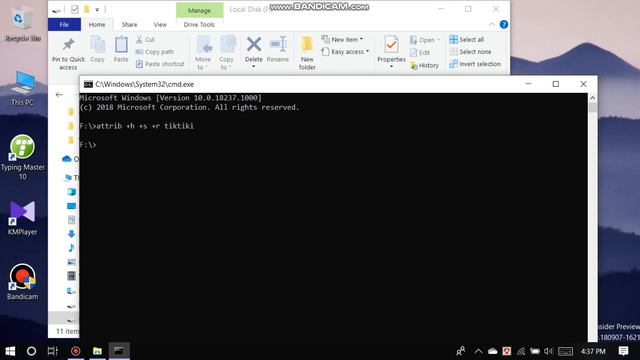
Task: Click the F:\> command prompt input line
Action: click(x=88, y=145)
